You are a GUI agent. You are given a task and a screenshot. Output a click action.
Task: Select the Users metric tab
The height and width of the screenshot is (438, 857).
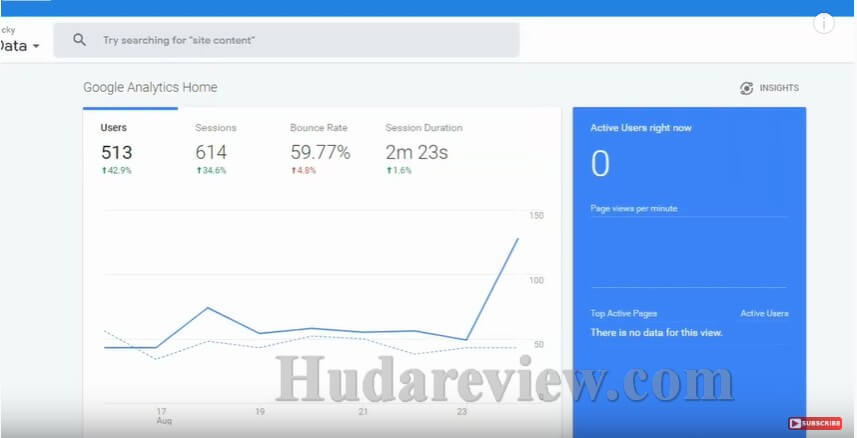[x=130, y=148]
